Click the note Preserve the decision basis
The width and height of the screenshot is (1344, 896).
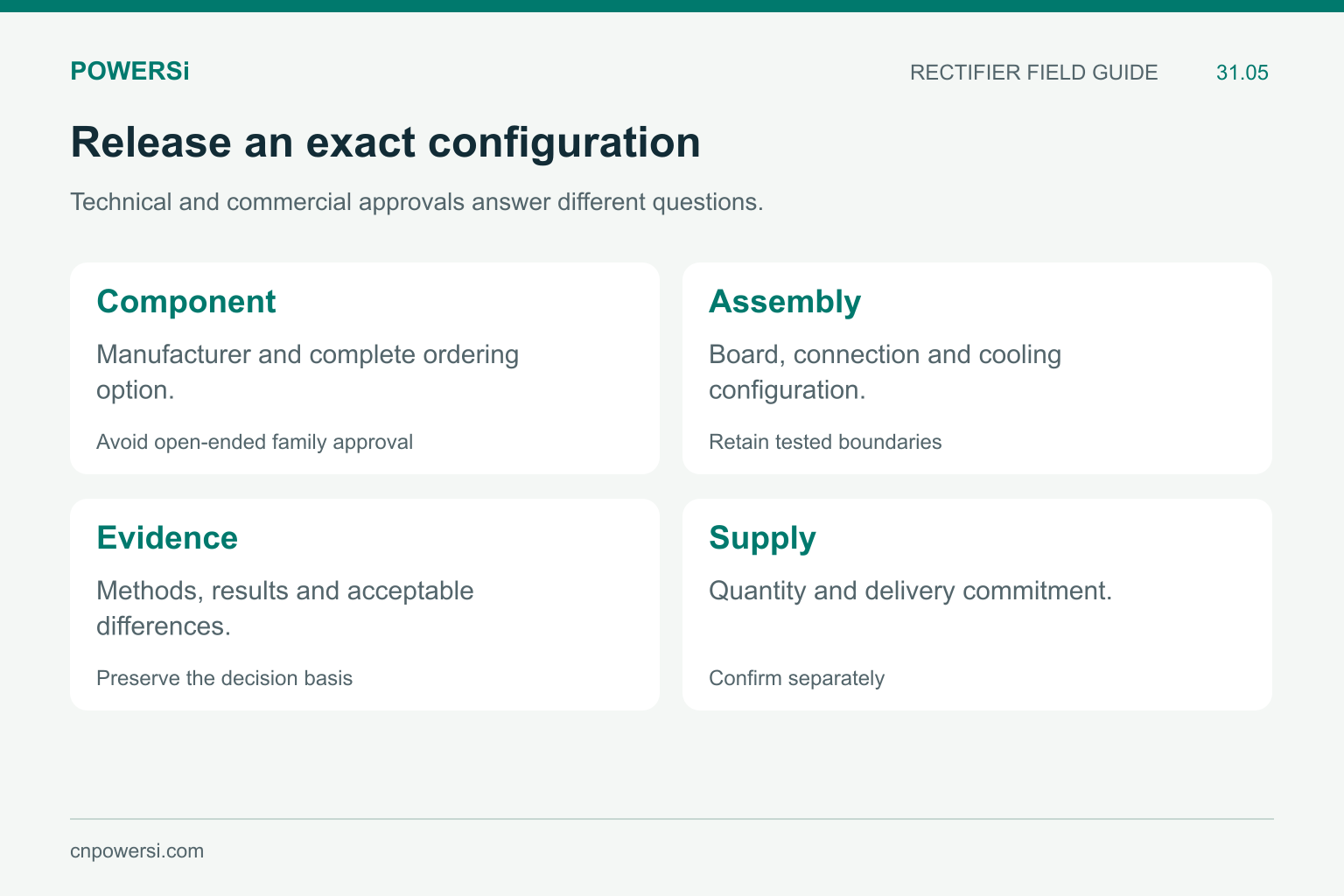pyautogui.click(x=225, y=678)
